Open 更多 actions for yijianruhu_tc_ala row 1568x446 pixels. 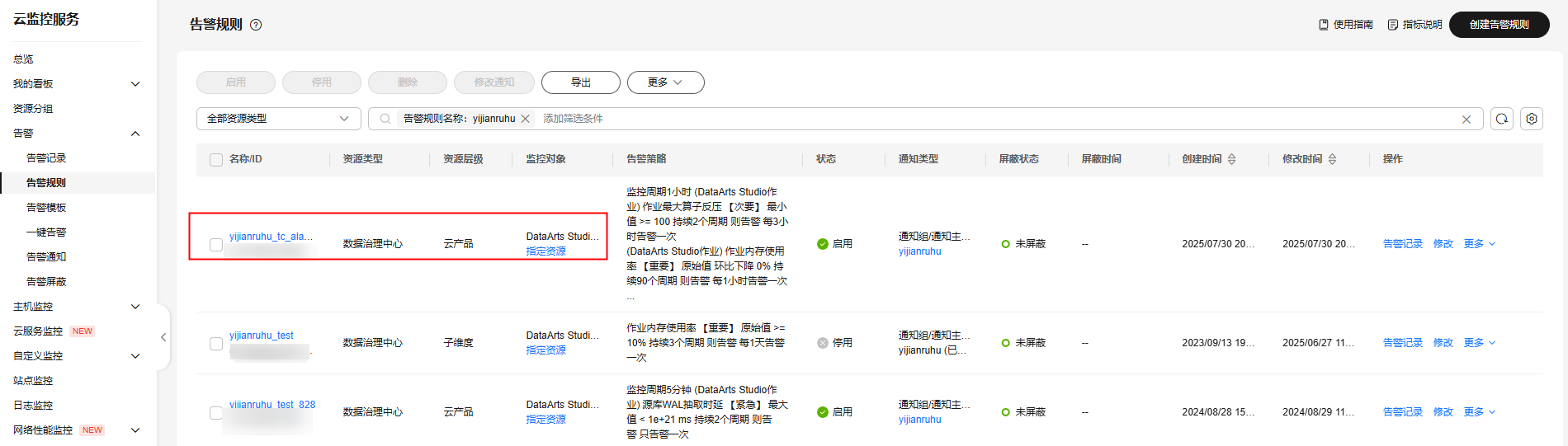click(1480, 244)
